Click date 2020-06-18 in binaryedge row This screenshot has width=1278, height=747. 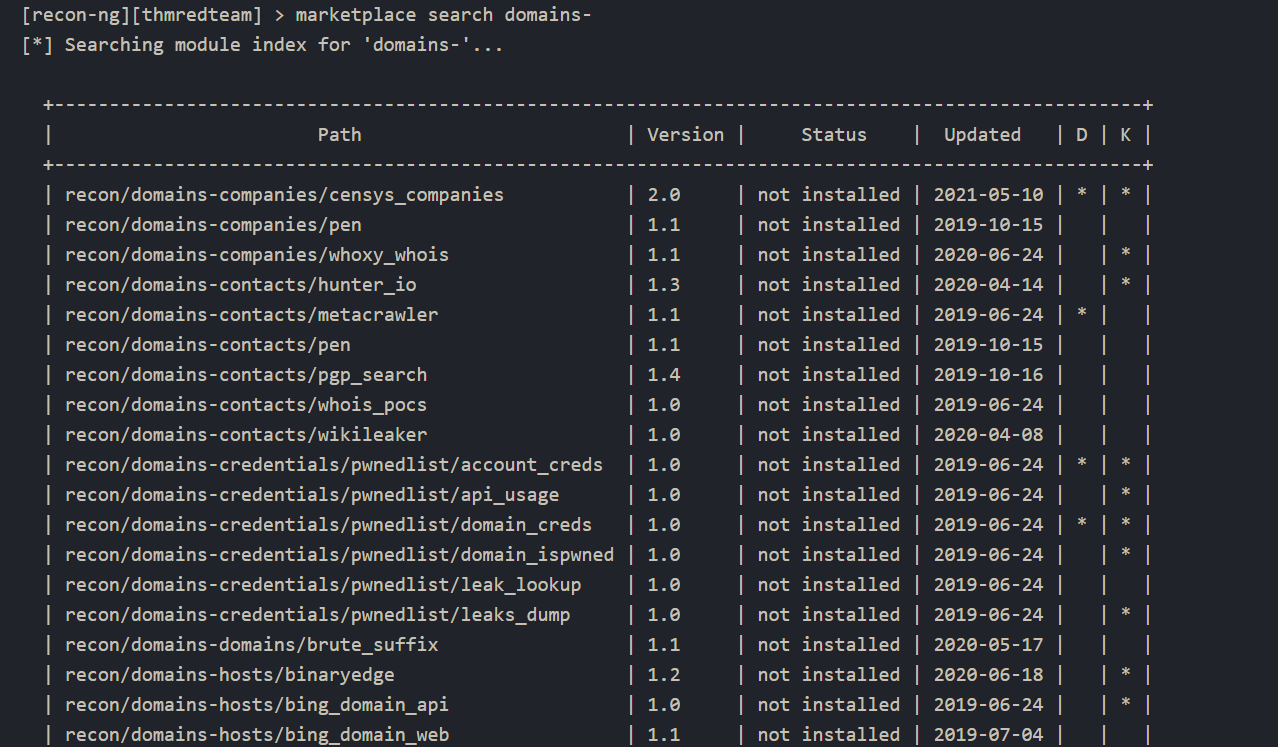pyautogui.click(x=988, y=675)
